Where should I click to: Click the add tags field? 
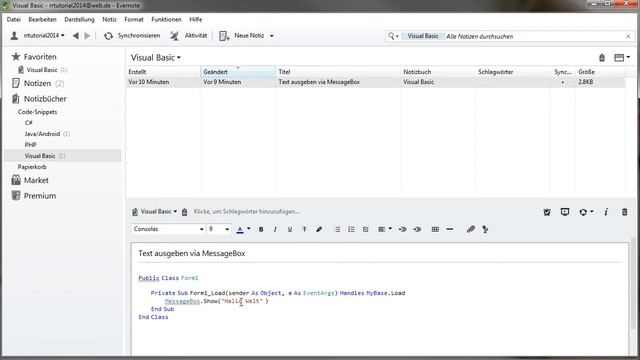[247, 211]
